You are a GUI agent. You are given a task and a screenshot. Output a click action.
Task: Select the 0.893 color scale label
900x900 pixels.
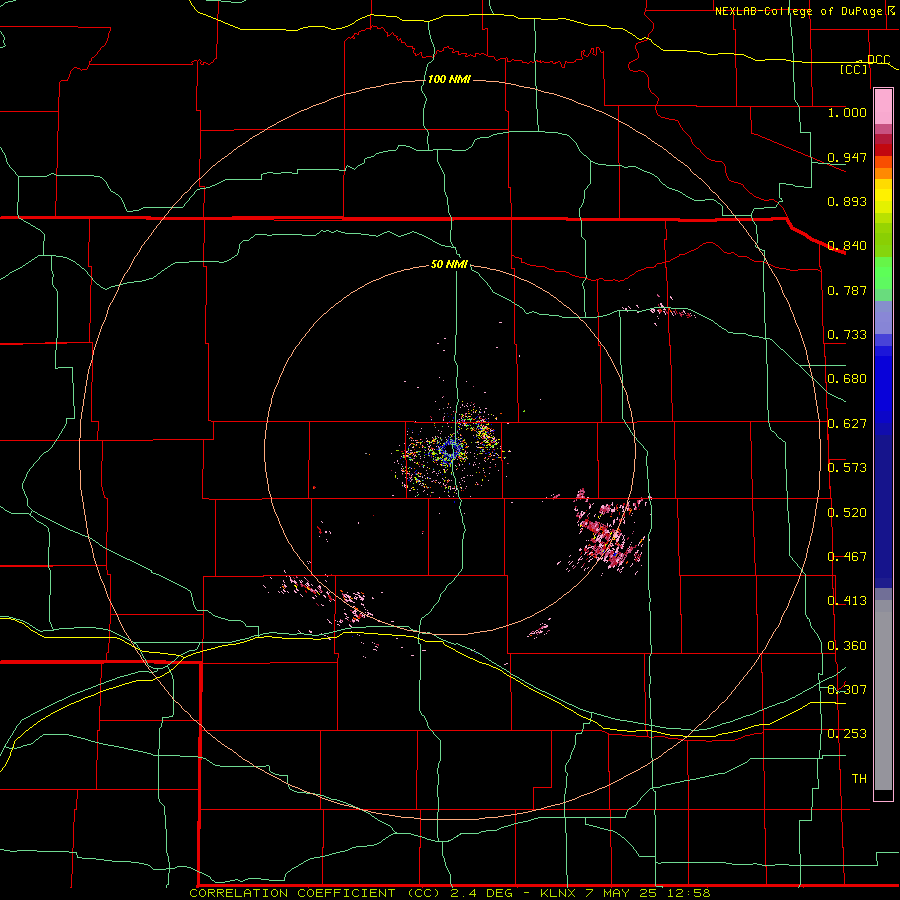[x=847, y=201]
